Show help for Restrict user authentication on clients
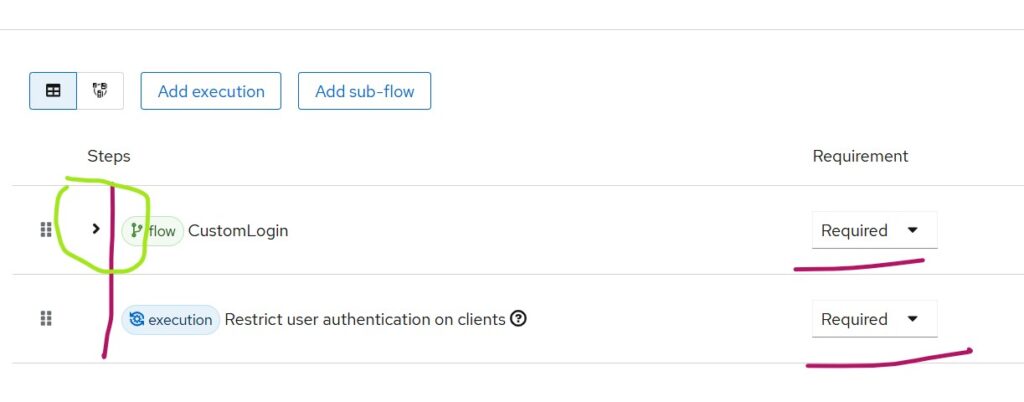 pos(518,319)
